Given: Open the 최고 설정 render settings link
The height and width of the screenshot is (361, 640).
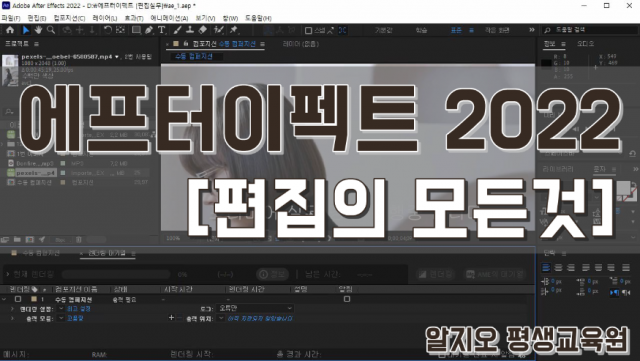Looking at the screenshot, I should pos(79,309).
